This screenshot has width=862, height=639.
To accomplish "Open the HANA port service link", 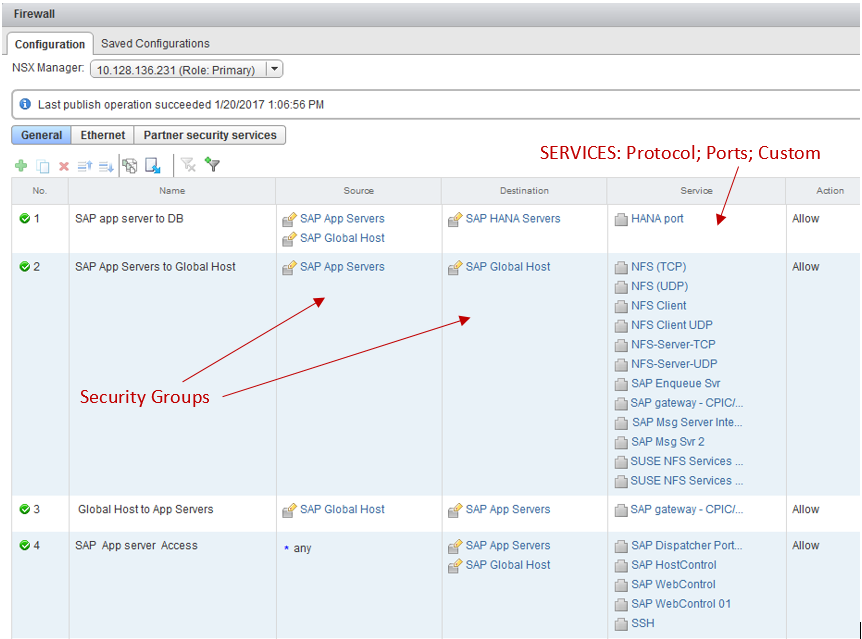I will [x=657, y=218].
